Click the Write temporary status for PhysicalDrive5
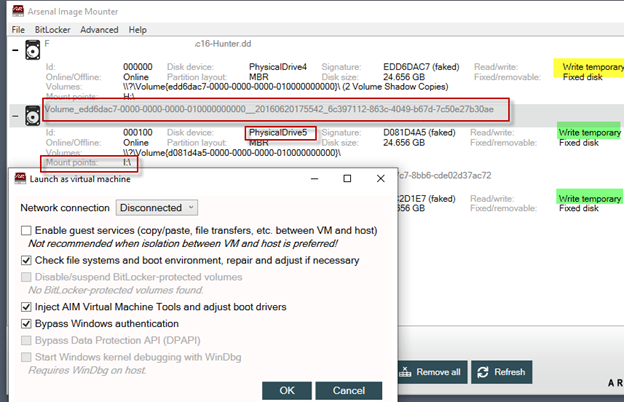Image resolution: width=624 pixels, height=402 pixels. pos(589,133)
